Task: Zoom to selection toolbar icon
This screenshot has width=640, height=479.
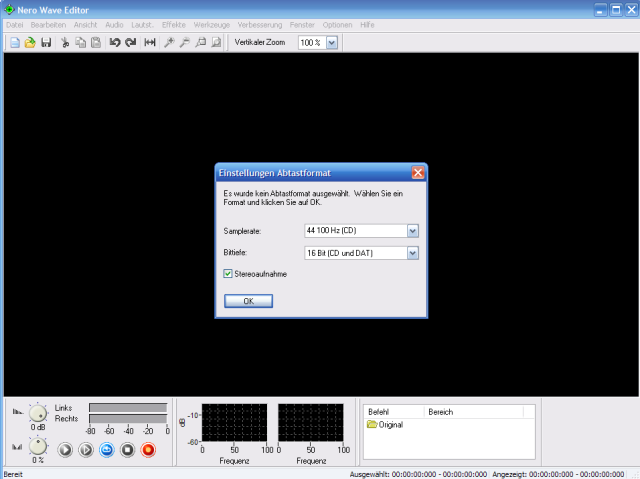Action: tap(200, 42)
